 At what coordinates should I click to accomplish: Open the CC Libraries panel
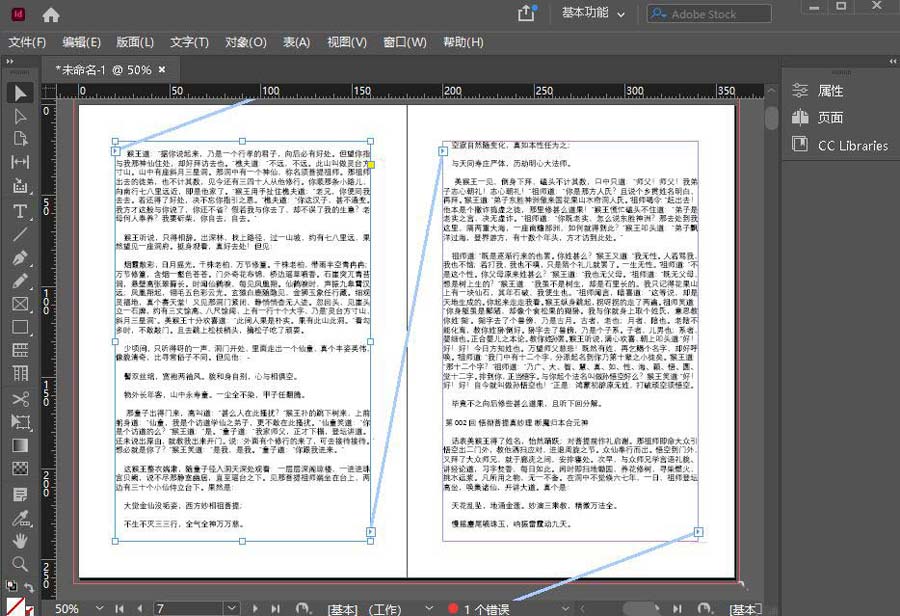840,145
